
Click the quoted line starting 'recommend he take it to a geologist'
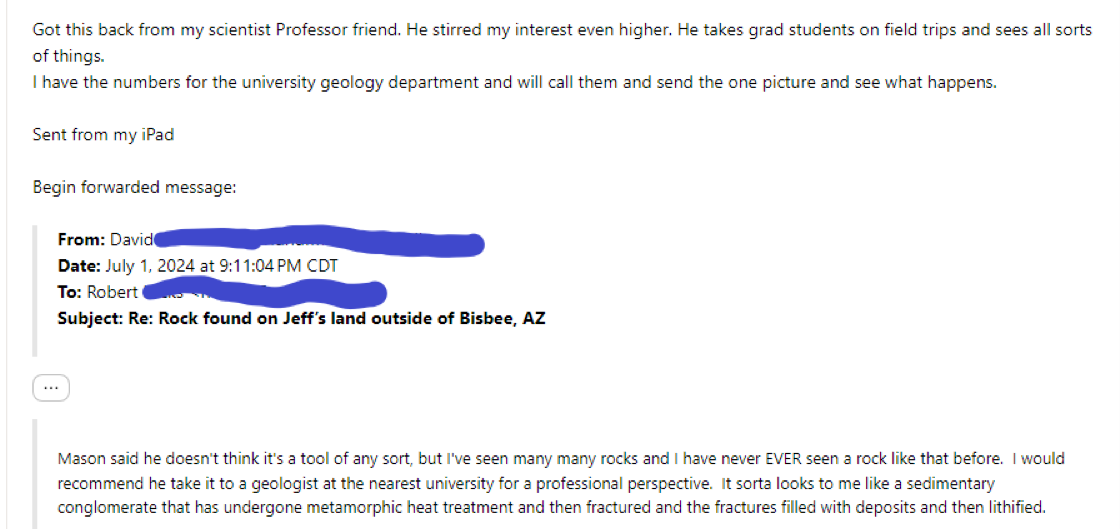(x=526, y=483)
